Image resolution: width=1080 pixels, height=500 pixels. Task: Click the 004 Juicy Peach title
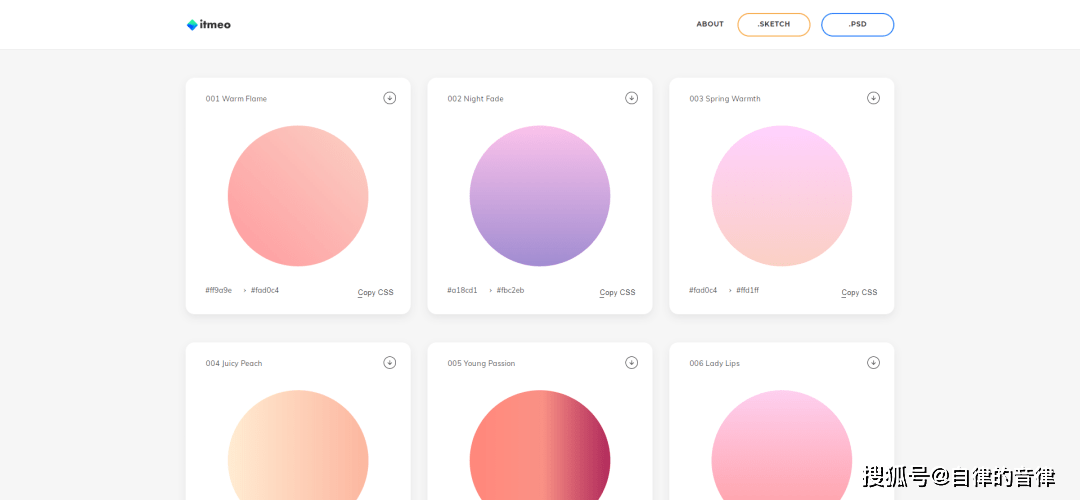click(x=233, y=363)
